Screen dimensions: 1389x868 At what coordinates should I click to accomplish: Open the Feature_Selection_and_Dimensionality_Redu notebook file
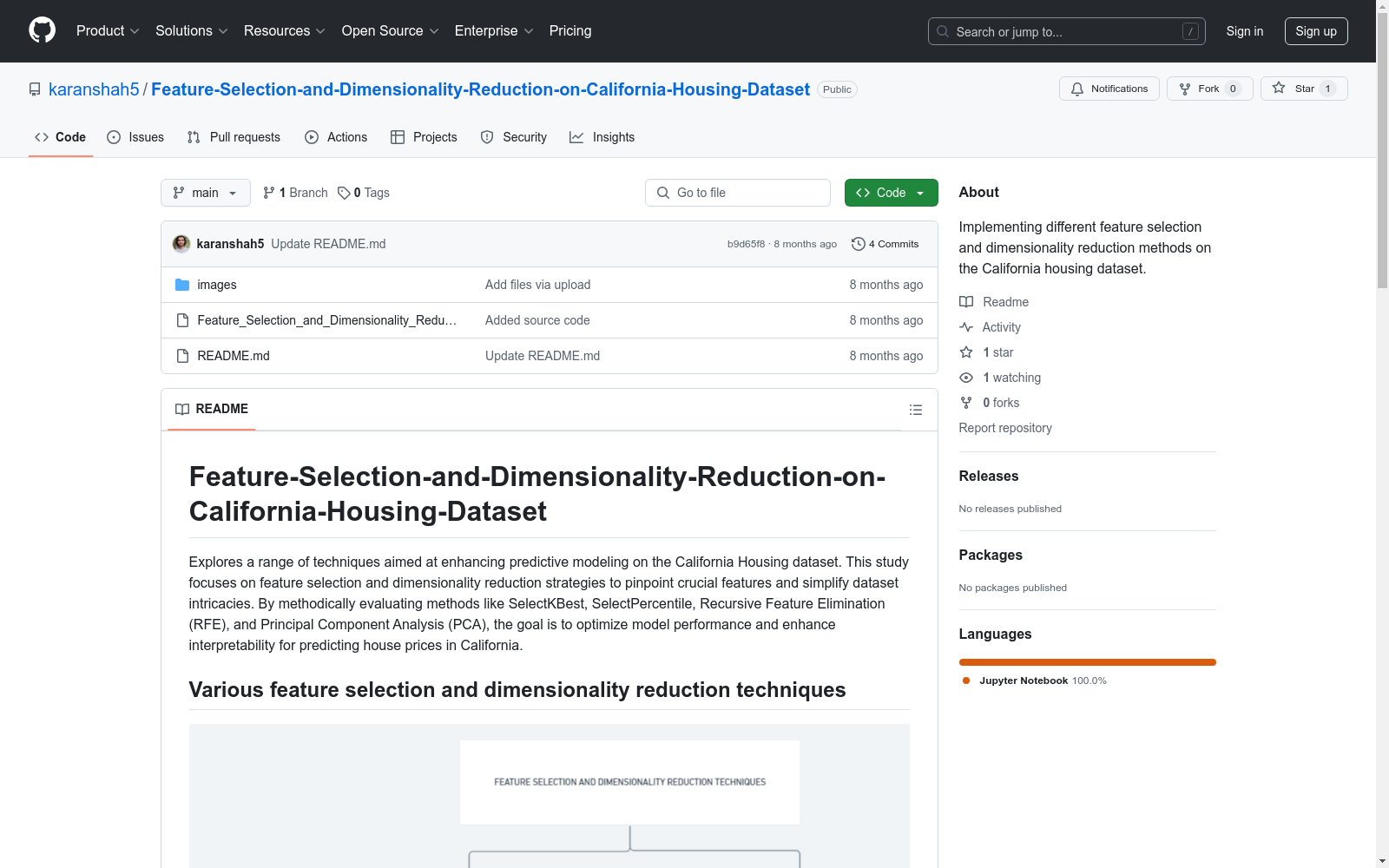click(327, 320)
